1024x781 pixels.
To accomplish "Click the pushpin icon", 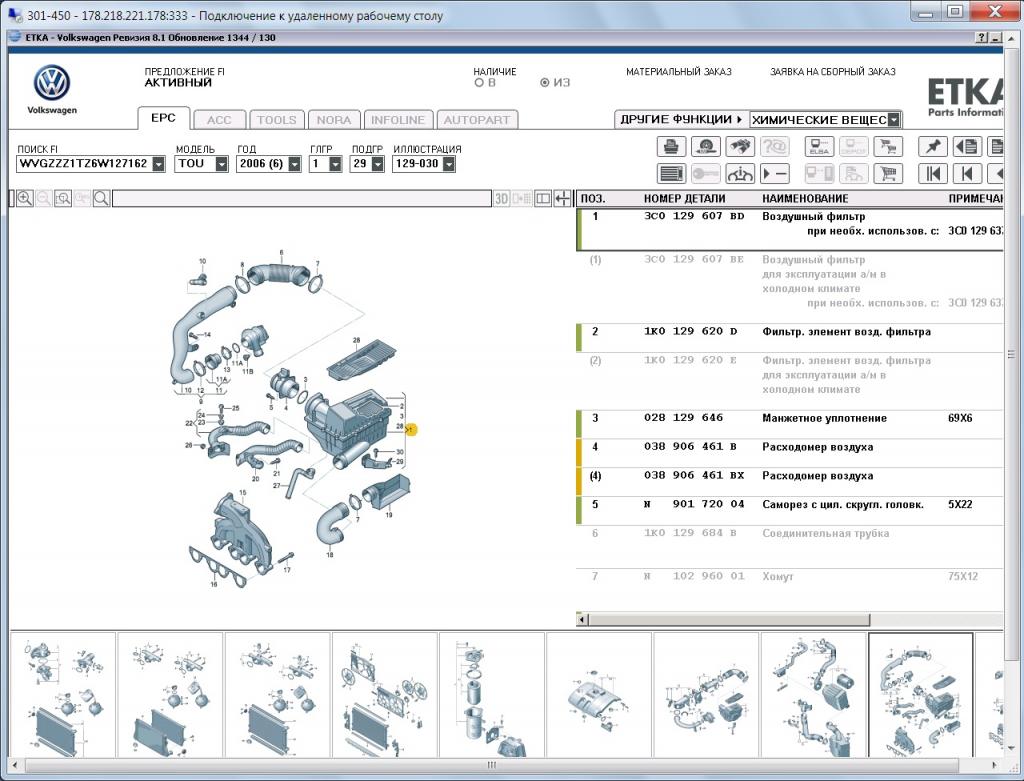I will [933, 146].
